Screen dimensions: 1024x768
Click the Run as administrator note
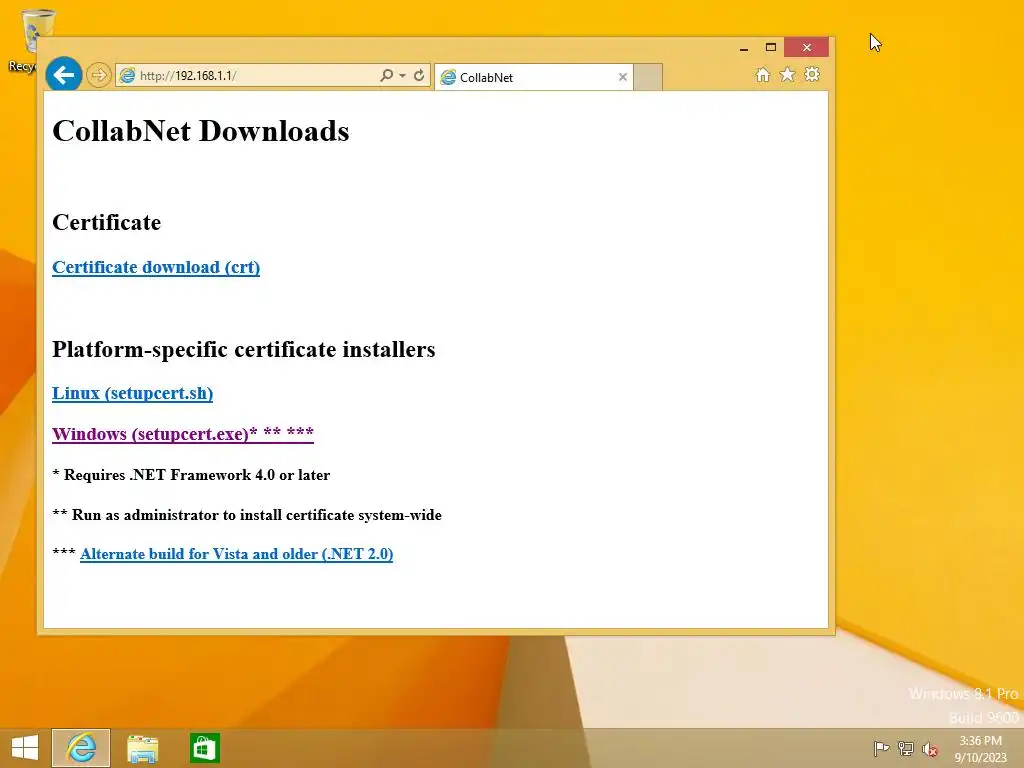247,515
